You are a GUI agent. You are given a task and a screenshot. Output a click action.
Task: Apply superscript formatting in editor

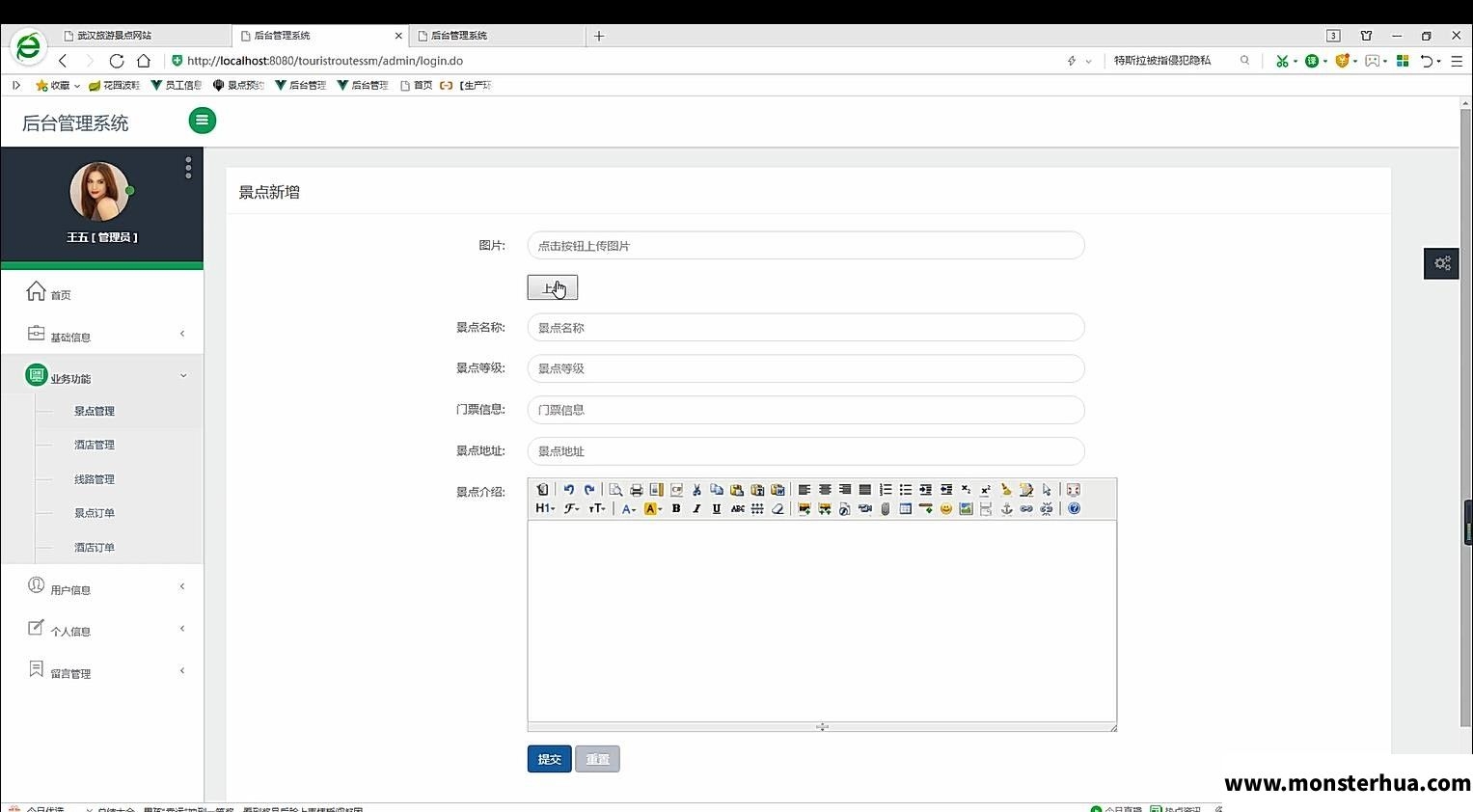coord(986,490)
